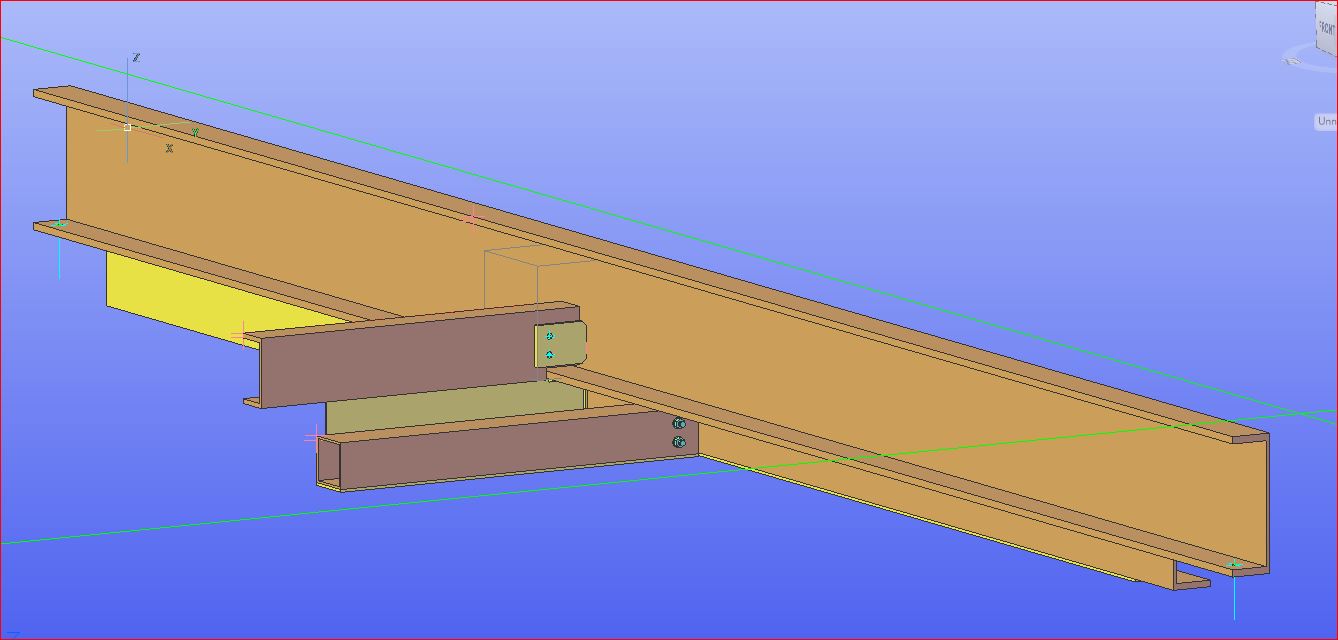Viewport: 1338px width, 640px height.
Task: Select the shear tab plate with rounded corners
Action: [x=565, y=345]
